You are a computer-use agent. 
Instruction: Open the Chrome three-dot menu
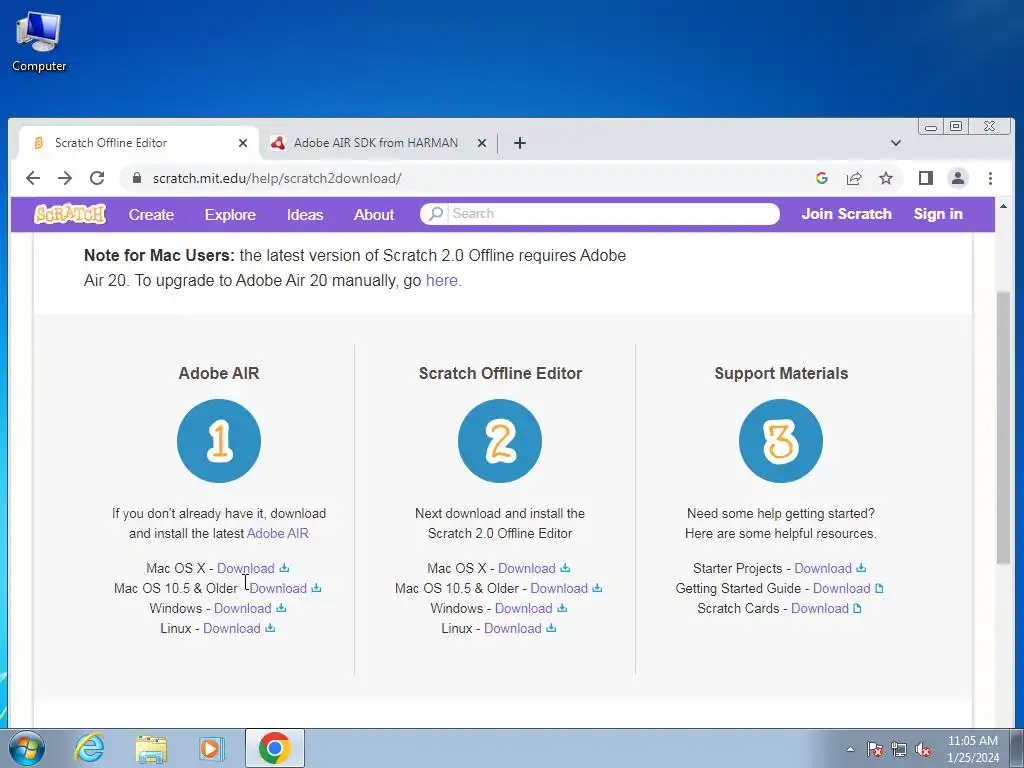990,178
